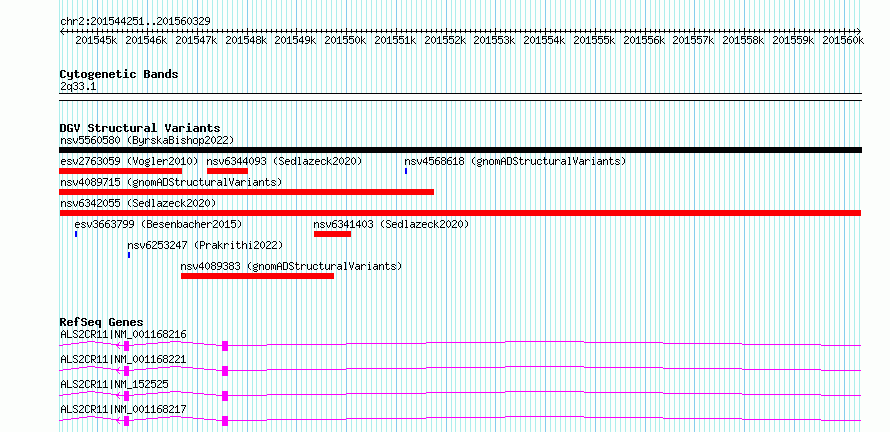This screenshot has height=432, width=890.
Task: Click the red nsv4089383 variant bar
Action: click(258, 276)
